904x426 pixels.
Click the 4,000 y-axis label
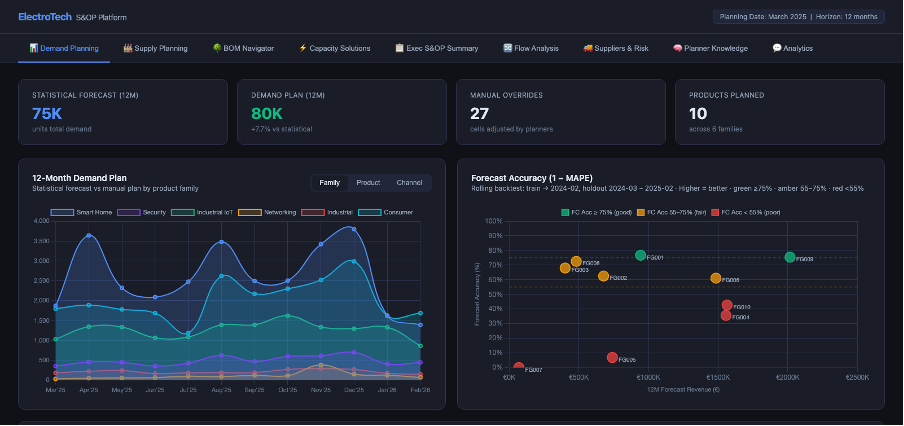click(x=42, y=221)
